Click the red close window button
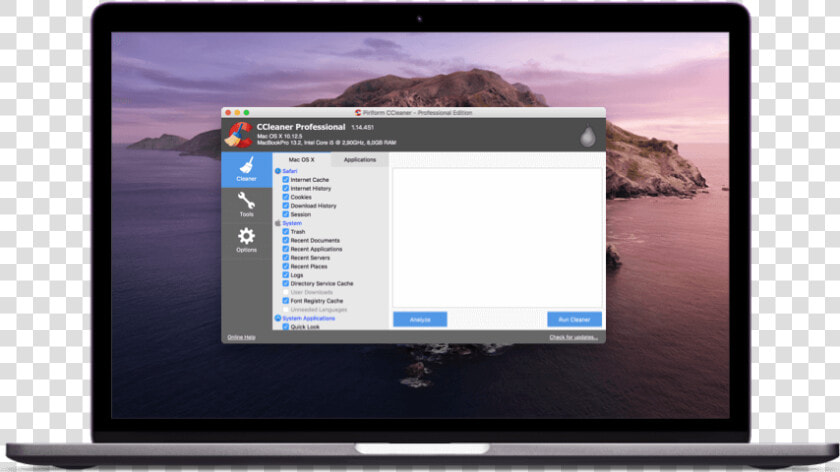Screen dimensions: 840x472 (228, 113)
